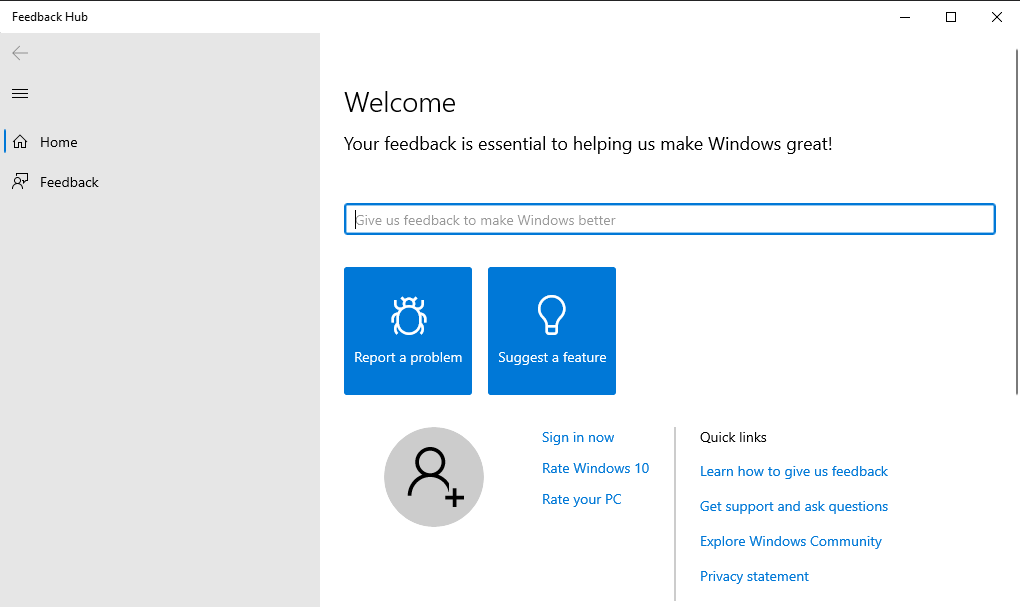Click the Quick links heading
Image resolution: width=1020 pixels, height=607 pixels.
point(733,437)
